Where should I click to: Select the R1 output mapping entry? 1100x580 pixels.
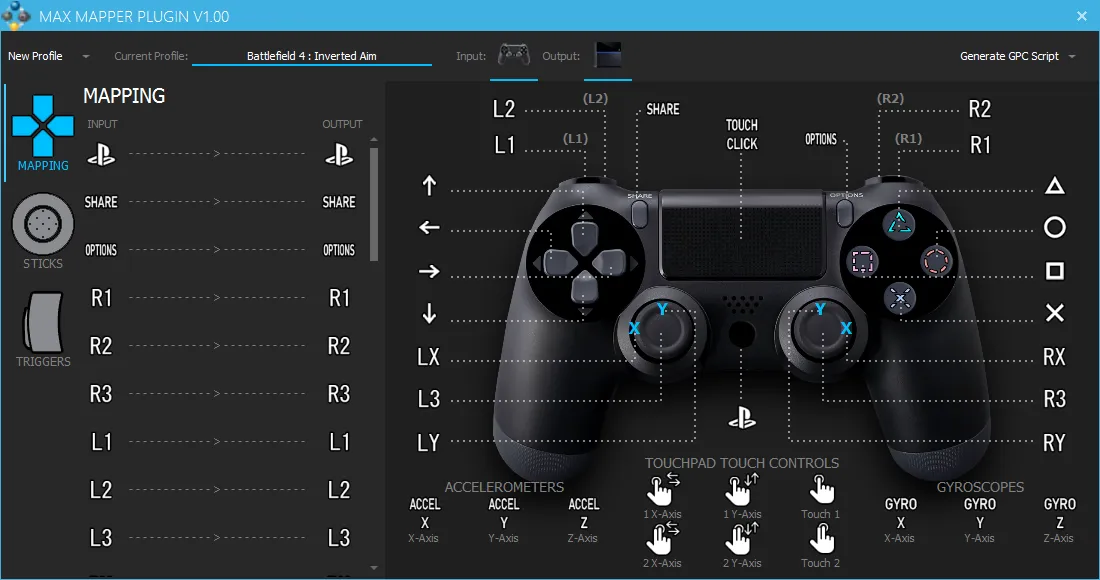click(x=339, y=298)
